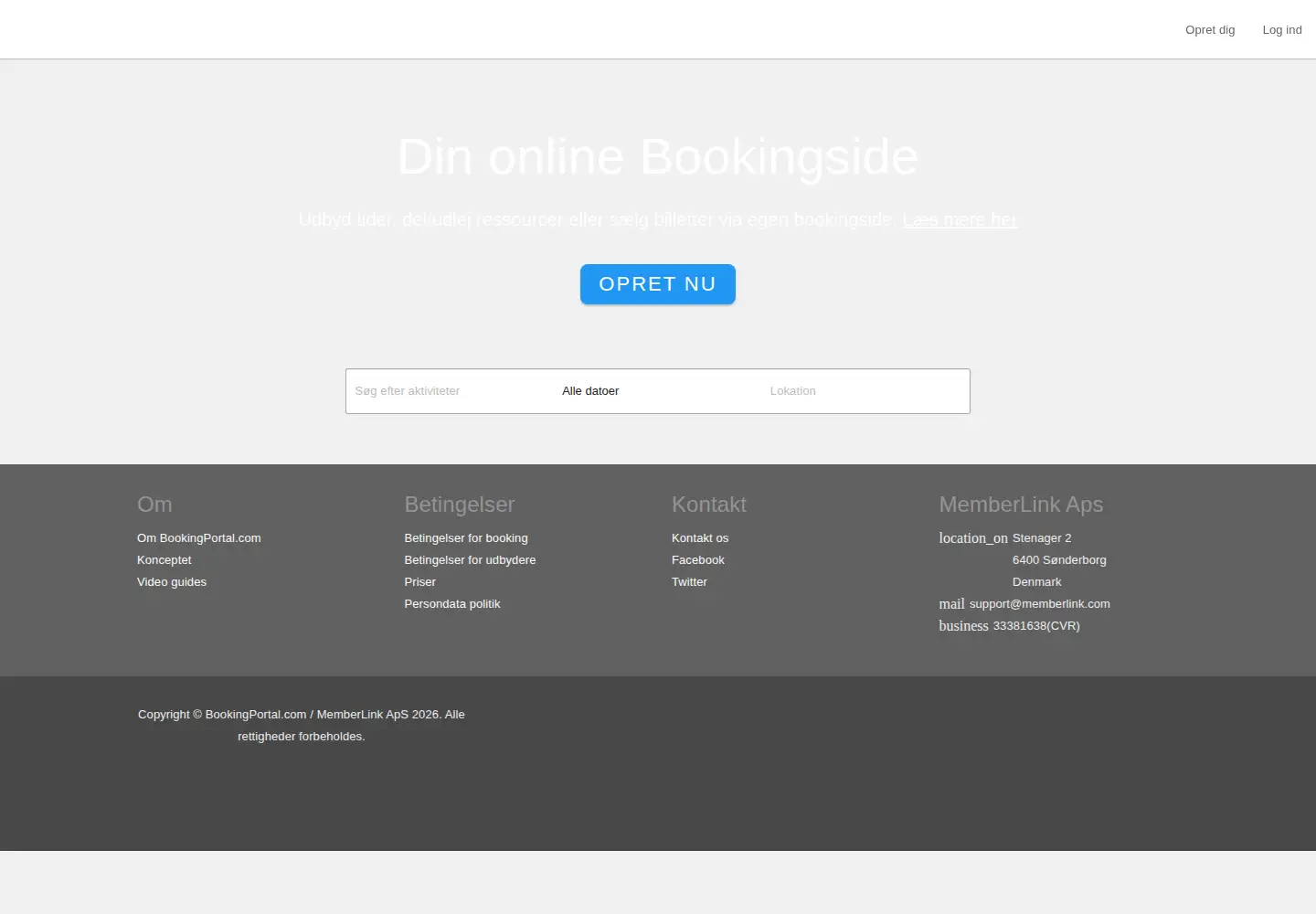Viewport: 1316px width, 914px height.
Task: Go to the Konceptet page
Action: (x=164, y=560)
